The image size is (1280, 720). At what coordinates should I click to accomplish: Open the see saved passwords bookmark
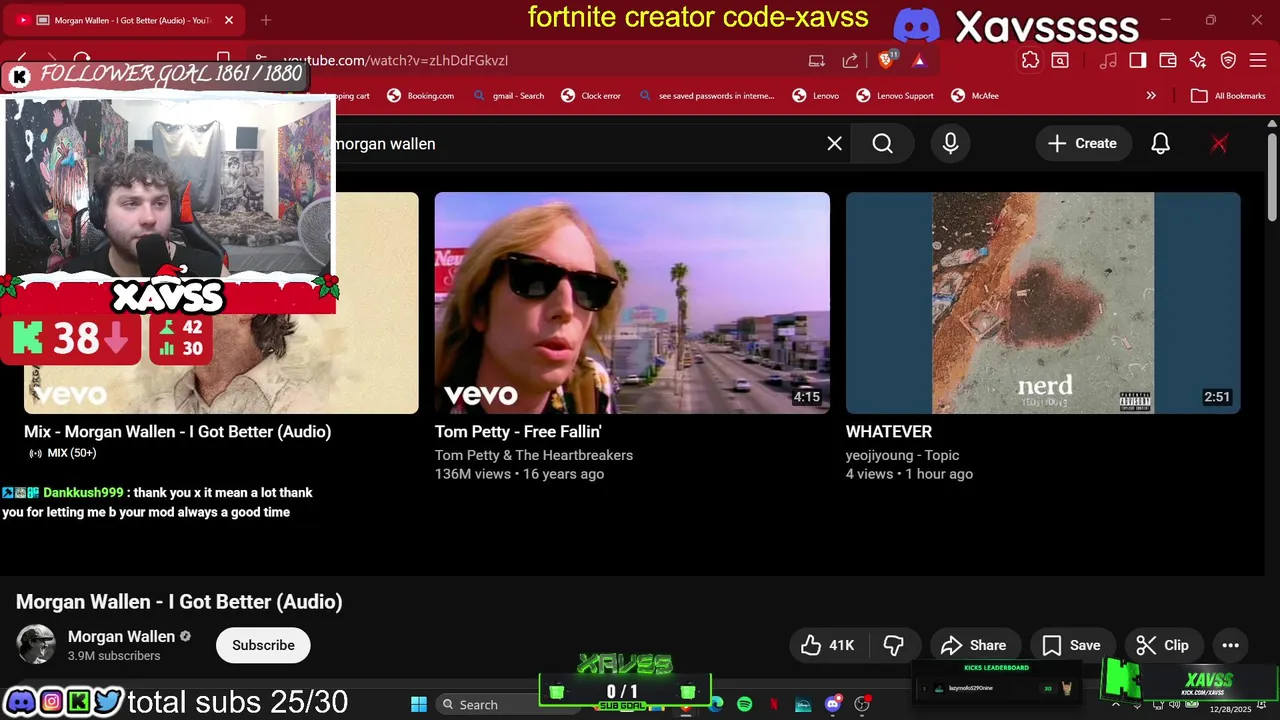click(706, 96)
